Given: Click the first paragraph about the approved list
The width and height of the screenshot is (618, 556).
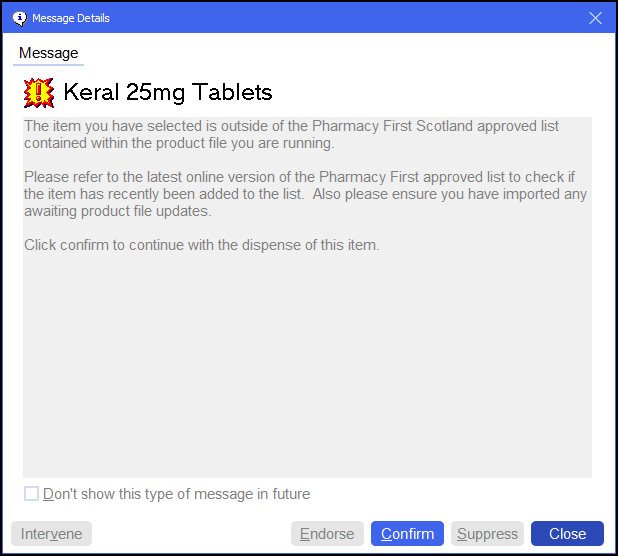Looking at the screenshot, I should (x=290, y=135).
